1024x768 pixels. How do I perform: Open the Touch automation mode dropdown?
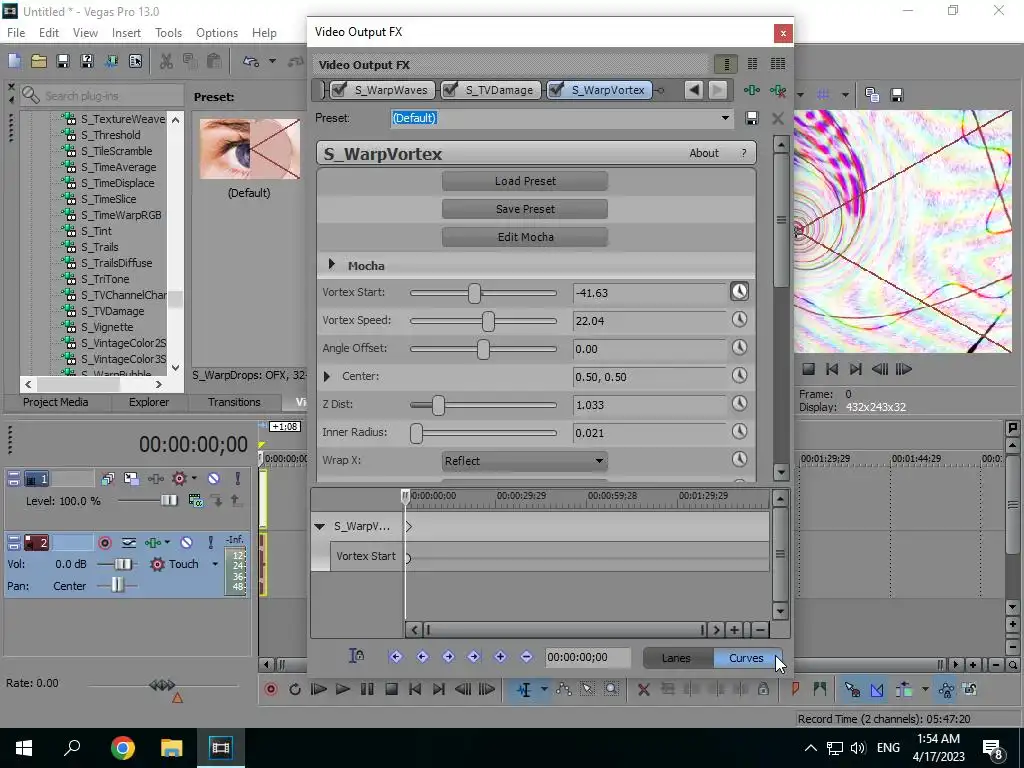[215, 564]
